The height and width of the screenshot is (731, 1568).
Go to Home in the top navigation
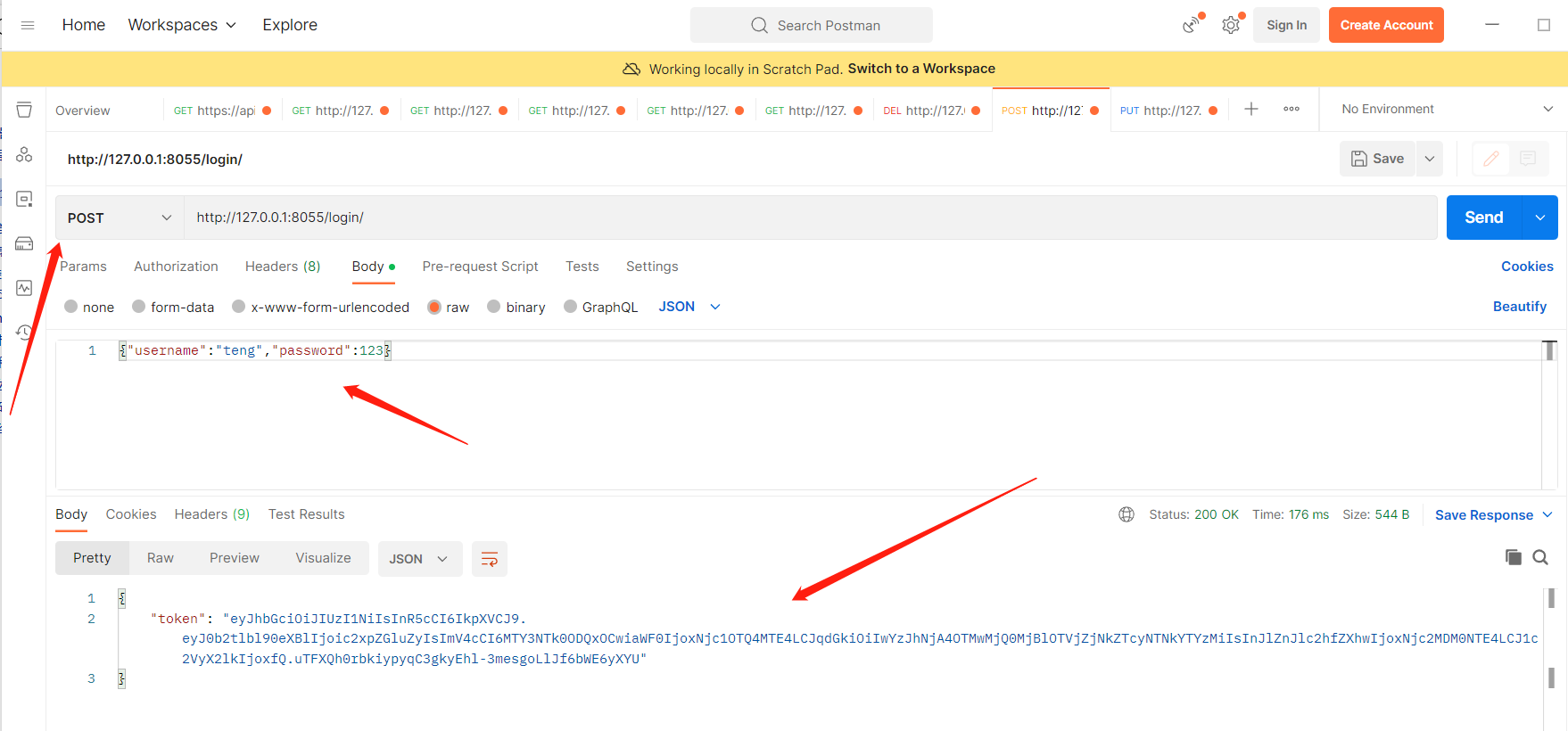pyautogui.click(x=84, y=25)
